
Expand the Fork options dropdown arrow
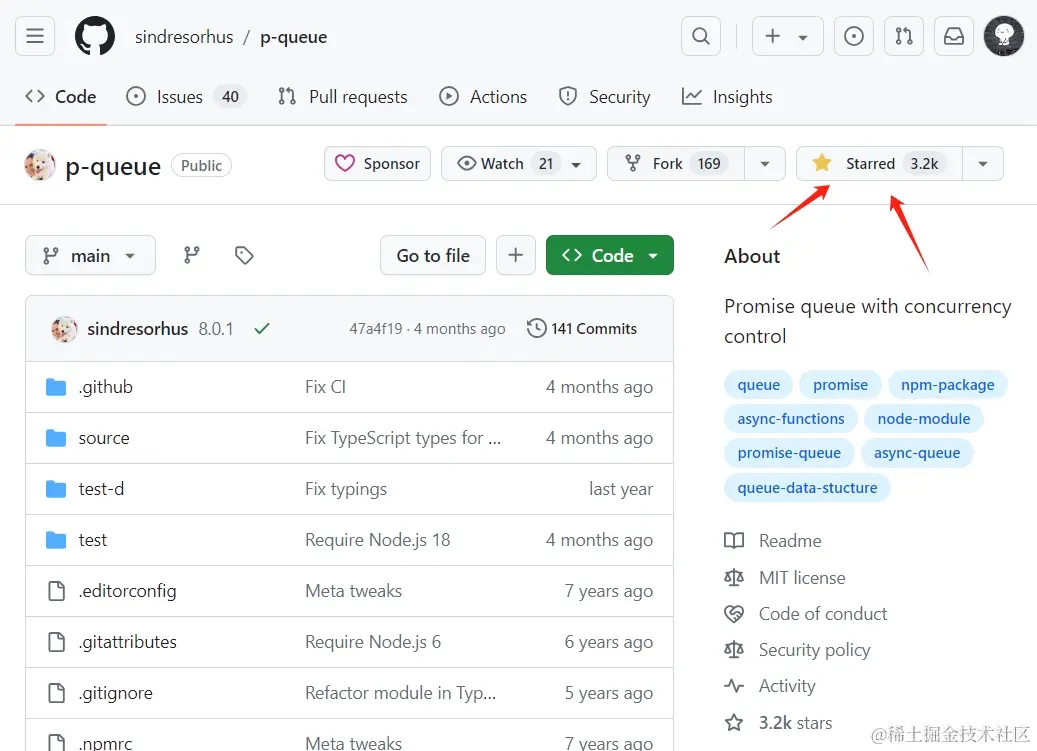coord(765,163)
